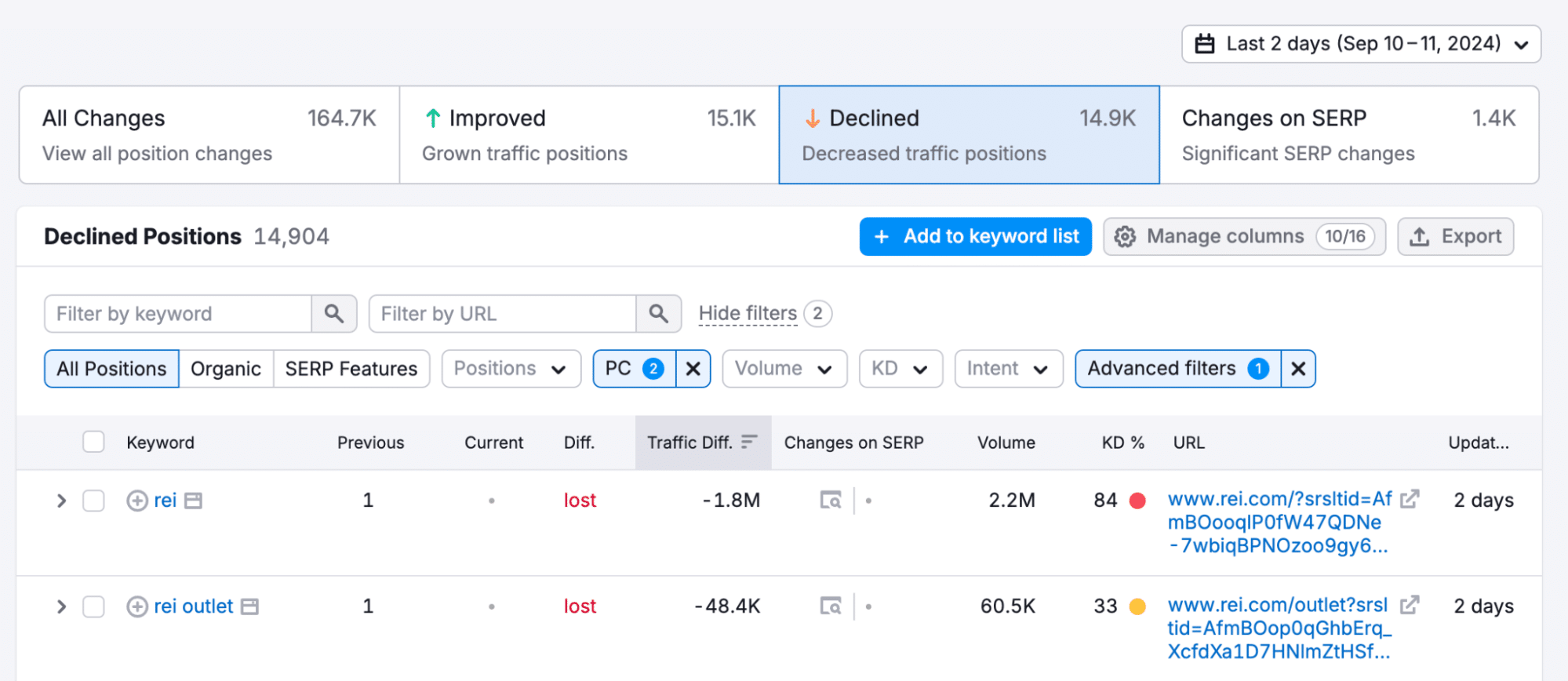Open the Positions filter dropdown
The height and width of the screenshot is (681, 1568).
coord(511,369)
